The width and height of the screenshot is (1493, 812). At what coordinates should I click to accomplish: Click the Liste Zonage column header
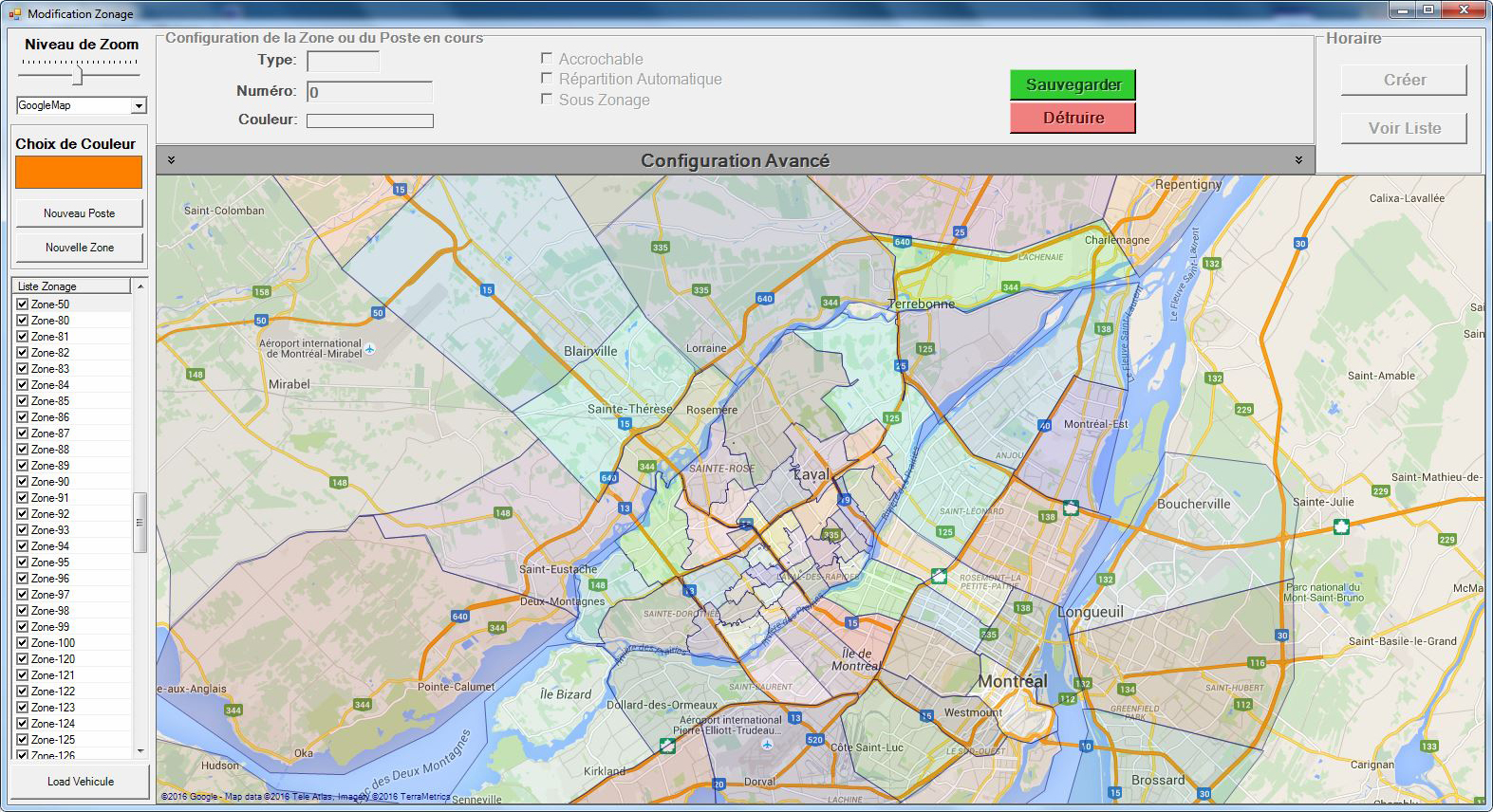[71, 286]
